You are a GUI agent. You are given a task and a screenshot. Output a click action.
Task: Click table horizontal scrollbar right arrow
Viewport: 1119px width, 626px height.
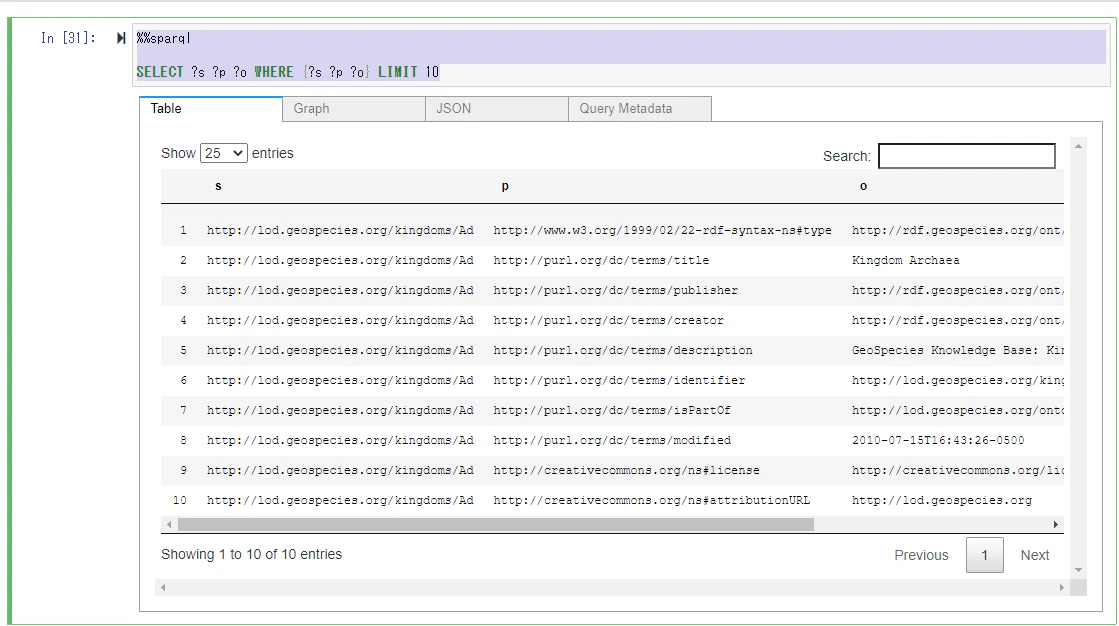[1055, 525]
